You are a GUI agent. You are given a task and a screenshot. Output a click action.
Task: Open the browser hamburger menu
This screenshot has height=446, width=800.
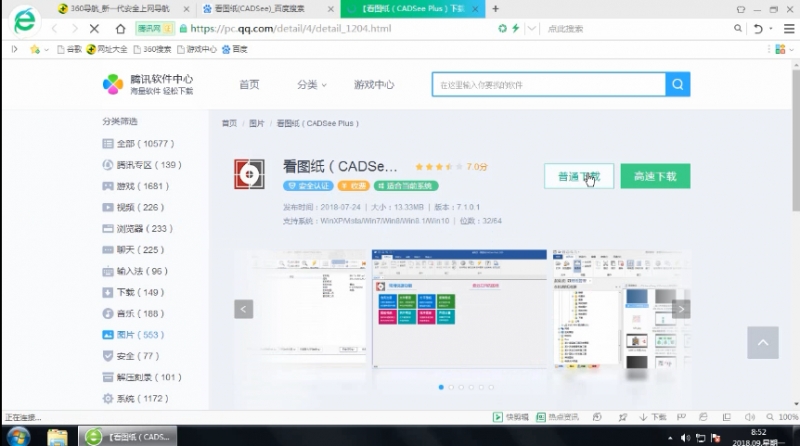click(x=789, y=29)
